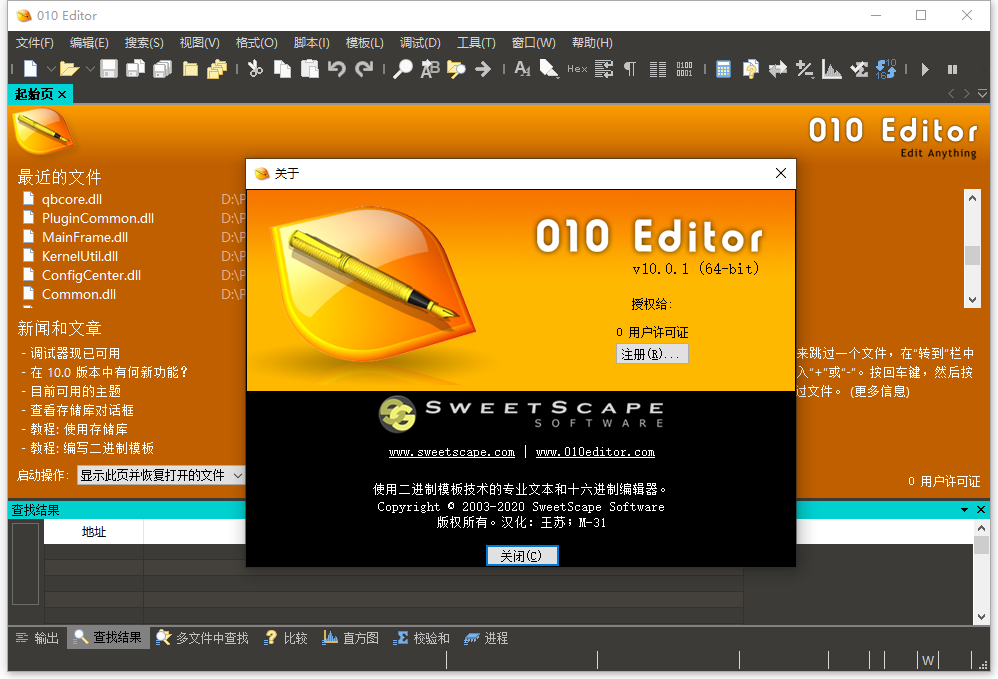Open recent file PluginCommon.dll

point(98,218)
